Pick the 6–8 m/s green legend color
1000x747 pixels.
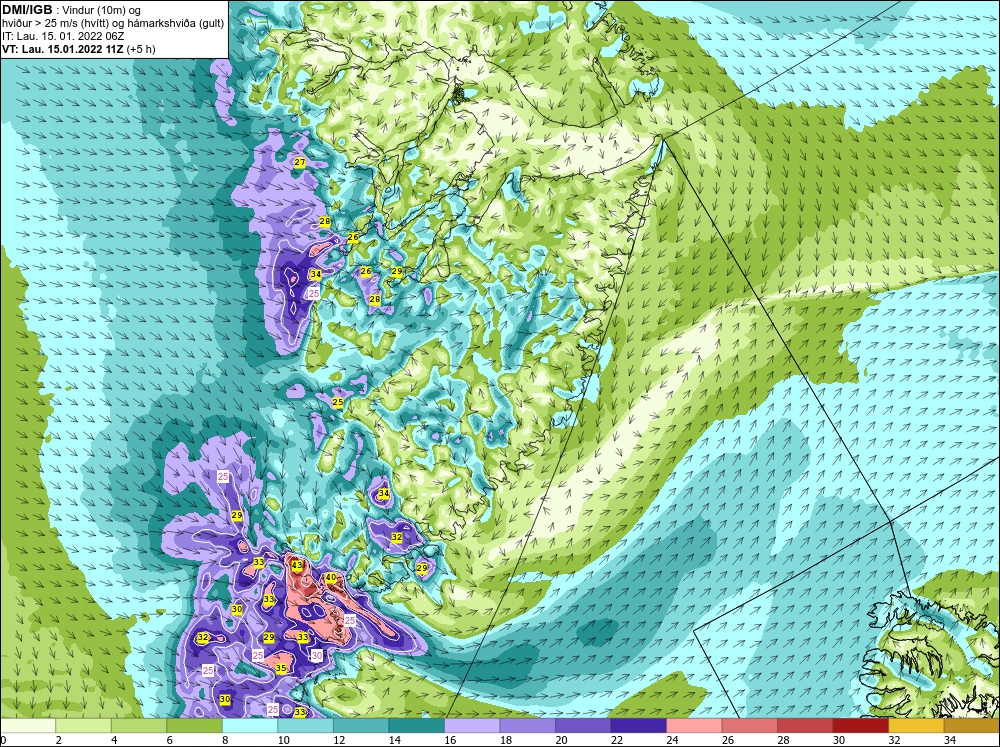pyautogui.click(x=195, y=726)
